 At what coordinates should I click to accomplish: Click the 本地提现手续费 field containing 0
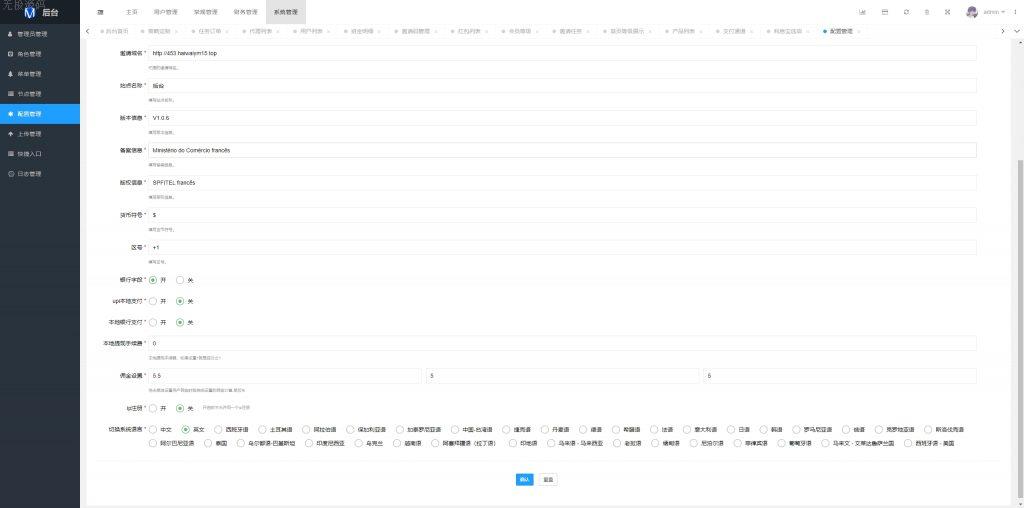(562, 343)
